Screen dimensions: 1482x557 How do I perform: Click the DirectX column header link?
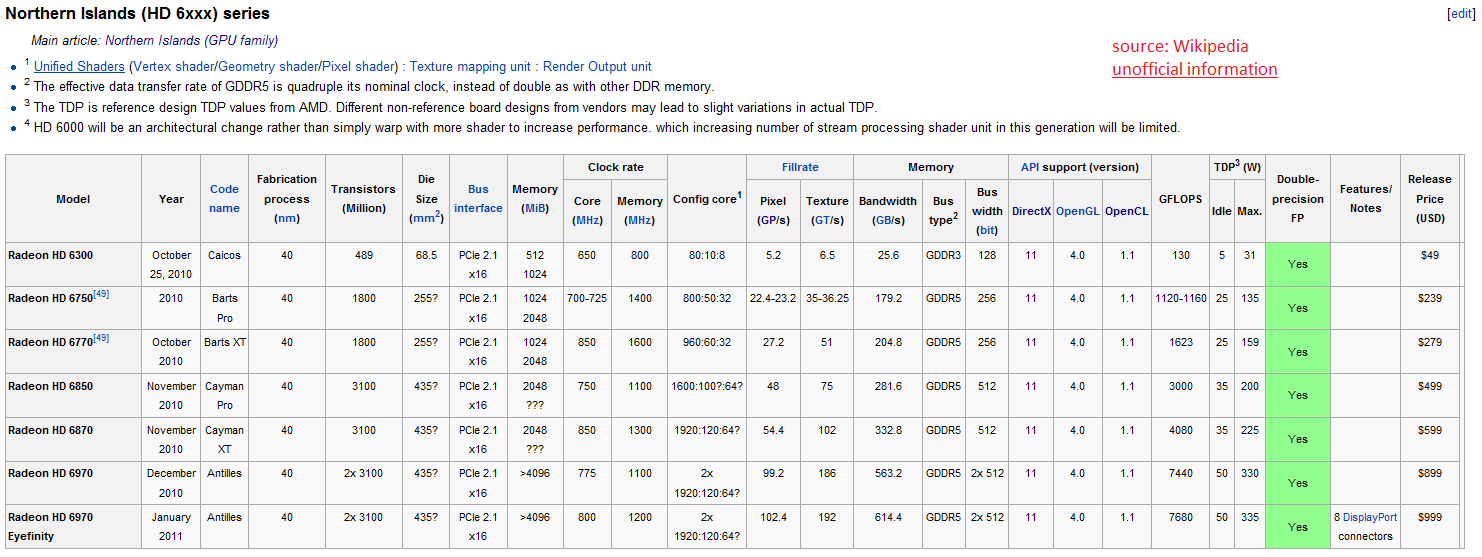click(1031, 211)
